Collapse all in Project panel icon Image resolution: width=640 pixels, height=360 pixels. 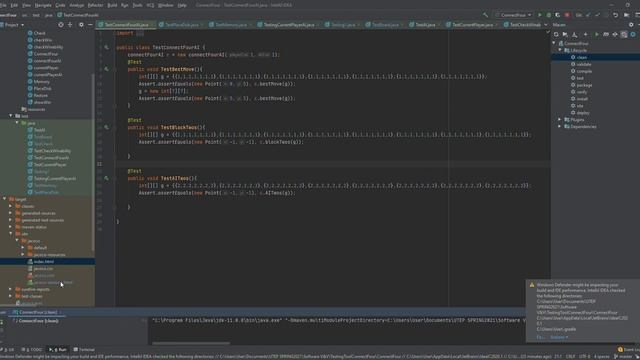coord(70,25)
